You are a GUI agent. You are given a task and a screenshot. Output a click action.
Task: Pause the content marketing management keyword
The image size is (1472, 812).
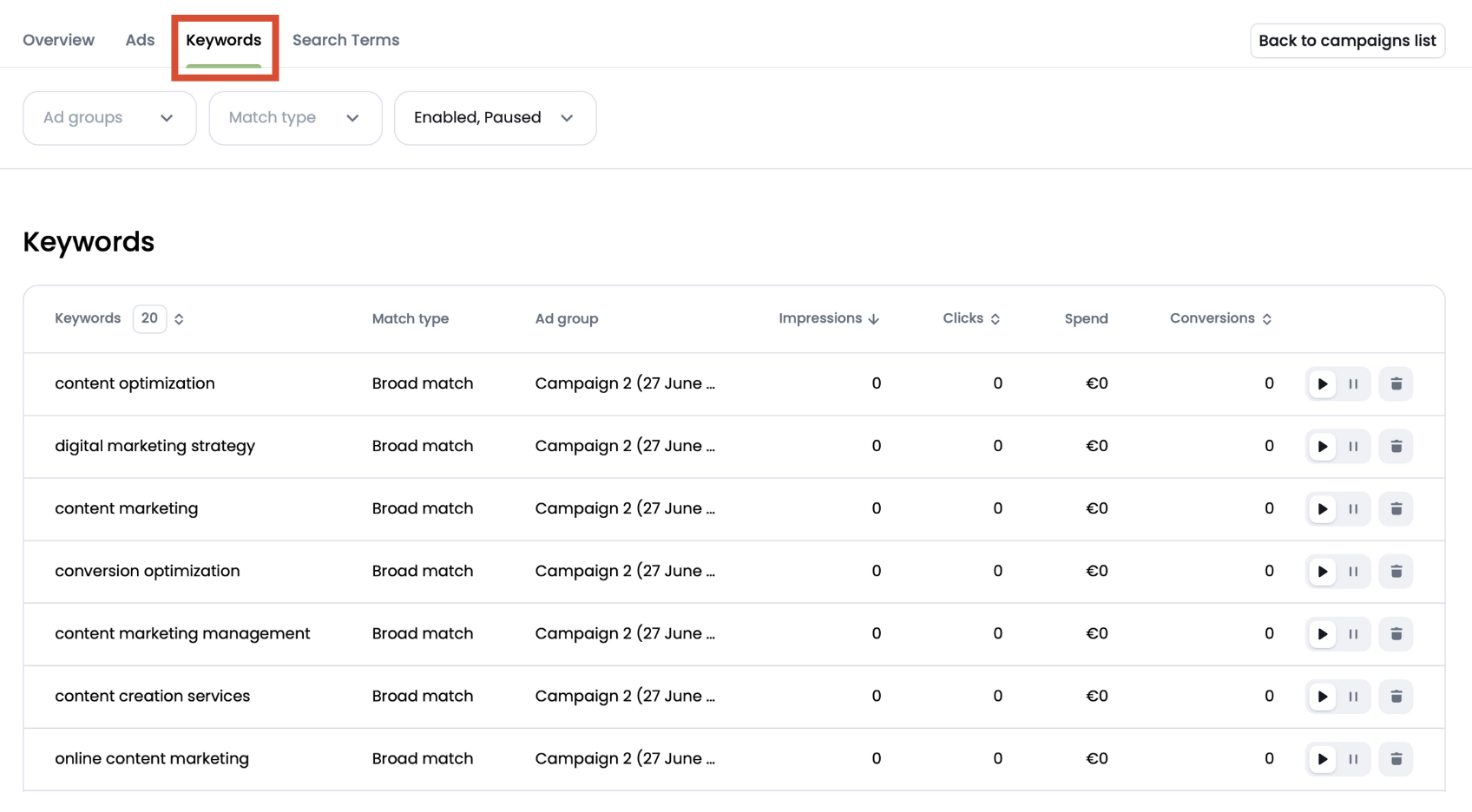(1352, 633)
